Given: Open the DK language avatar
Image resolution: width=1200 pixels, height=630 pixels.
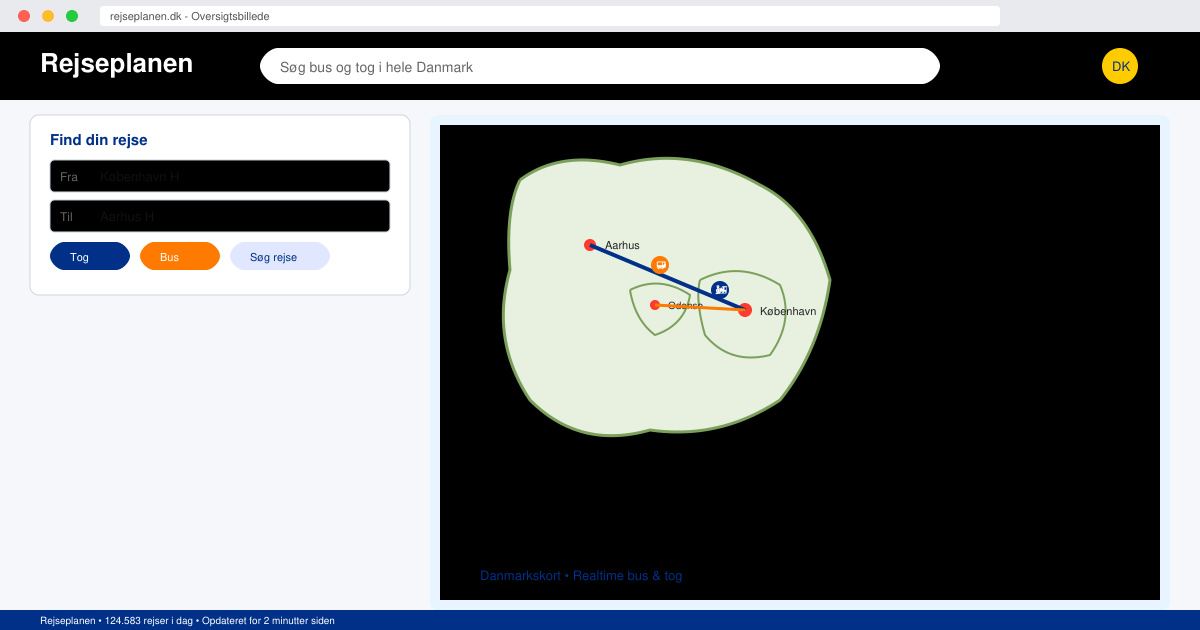Looking at the screenshot, I should point(1120,66).
